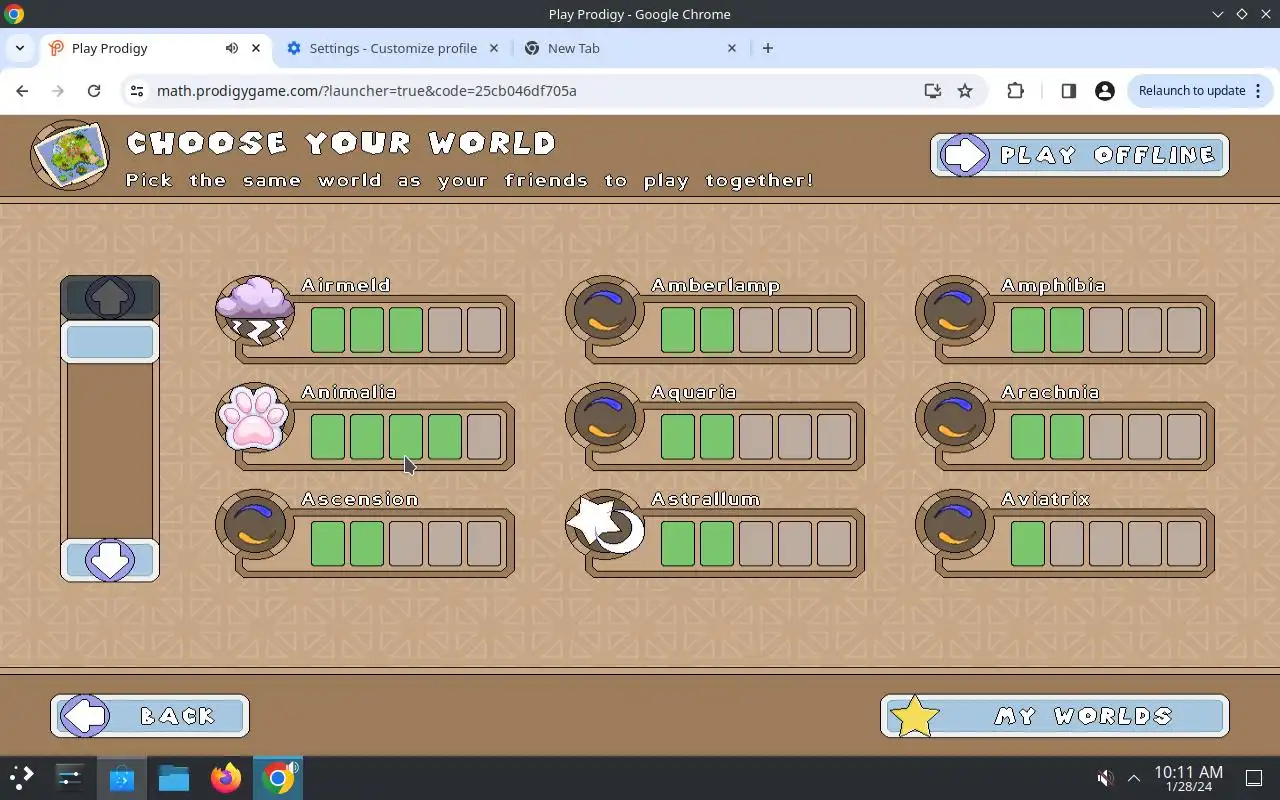Click the Arachnia world emblem
1280x800 pixels.
955,417
